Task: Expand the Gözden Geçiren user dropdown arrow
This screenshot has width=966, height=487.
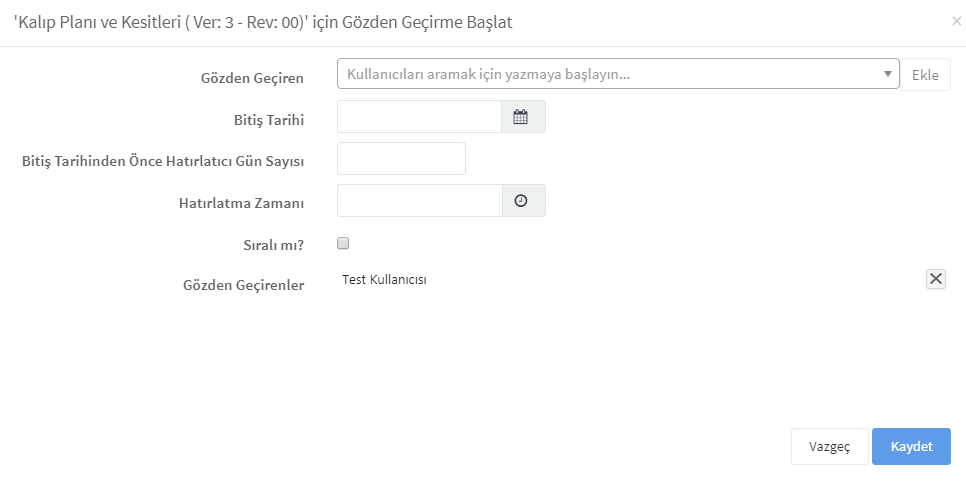Action: pos(887,74)
